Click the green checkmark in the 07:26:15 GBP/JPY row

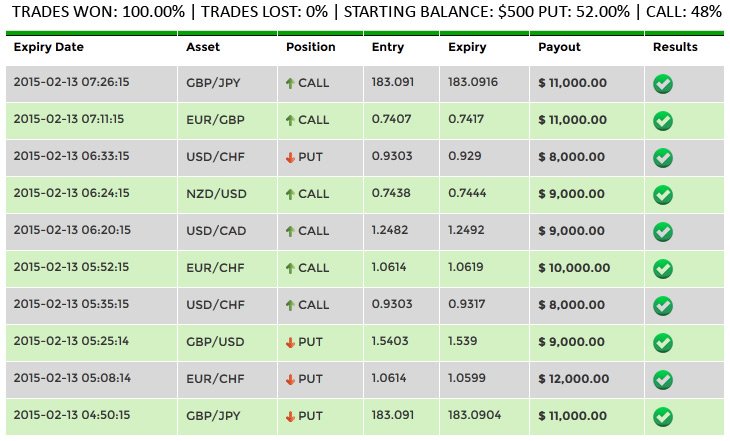coord(662,84)
